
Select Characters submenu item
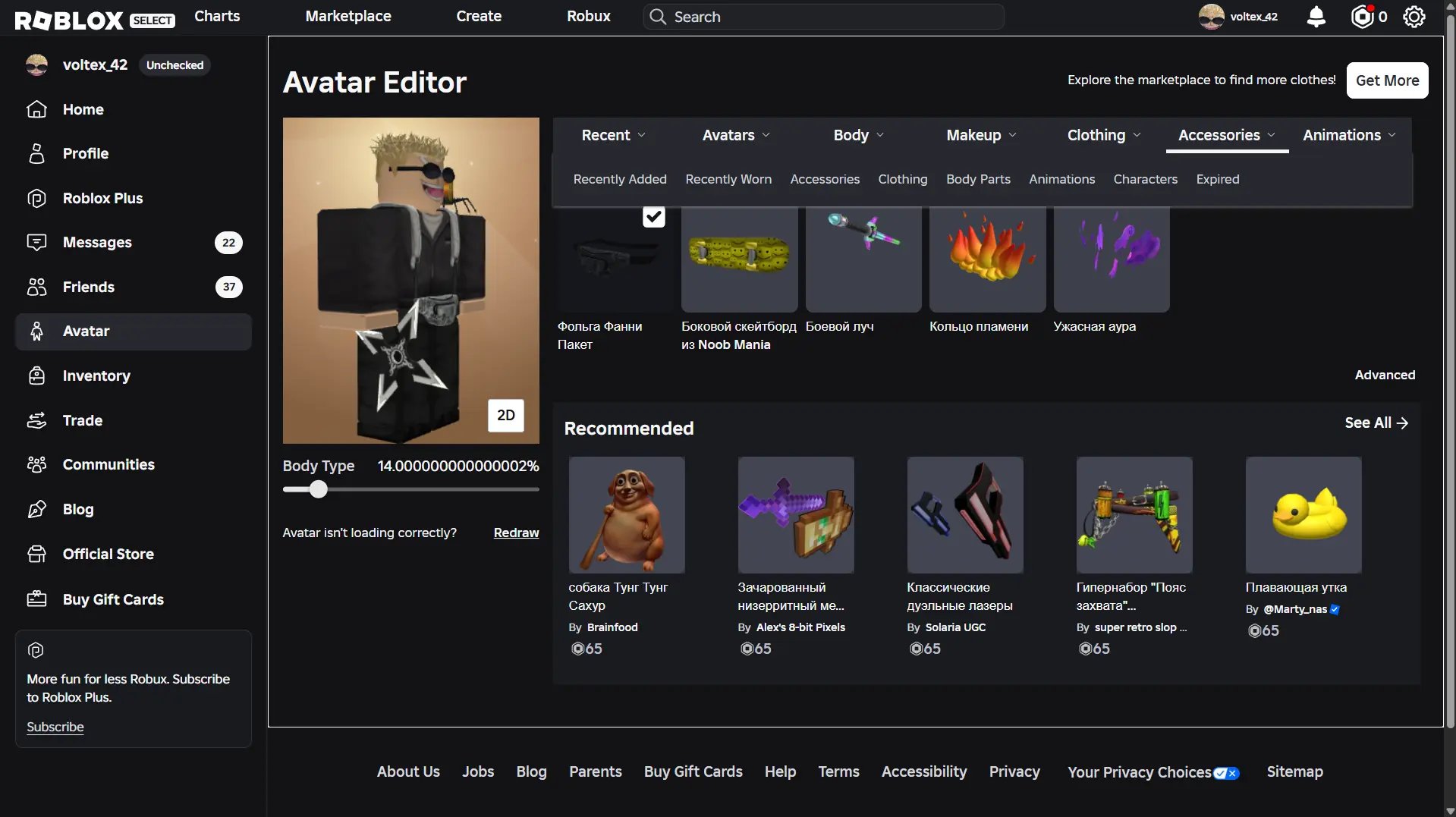tap(1145, 179)
